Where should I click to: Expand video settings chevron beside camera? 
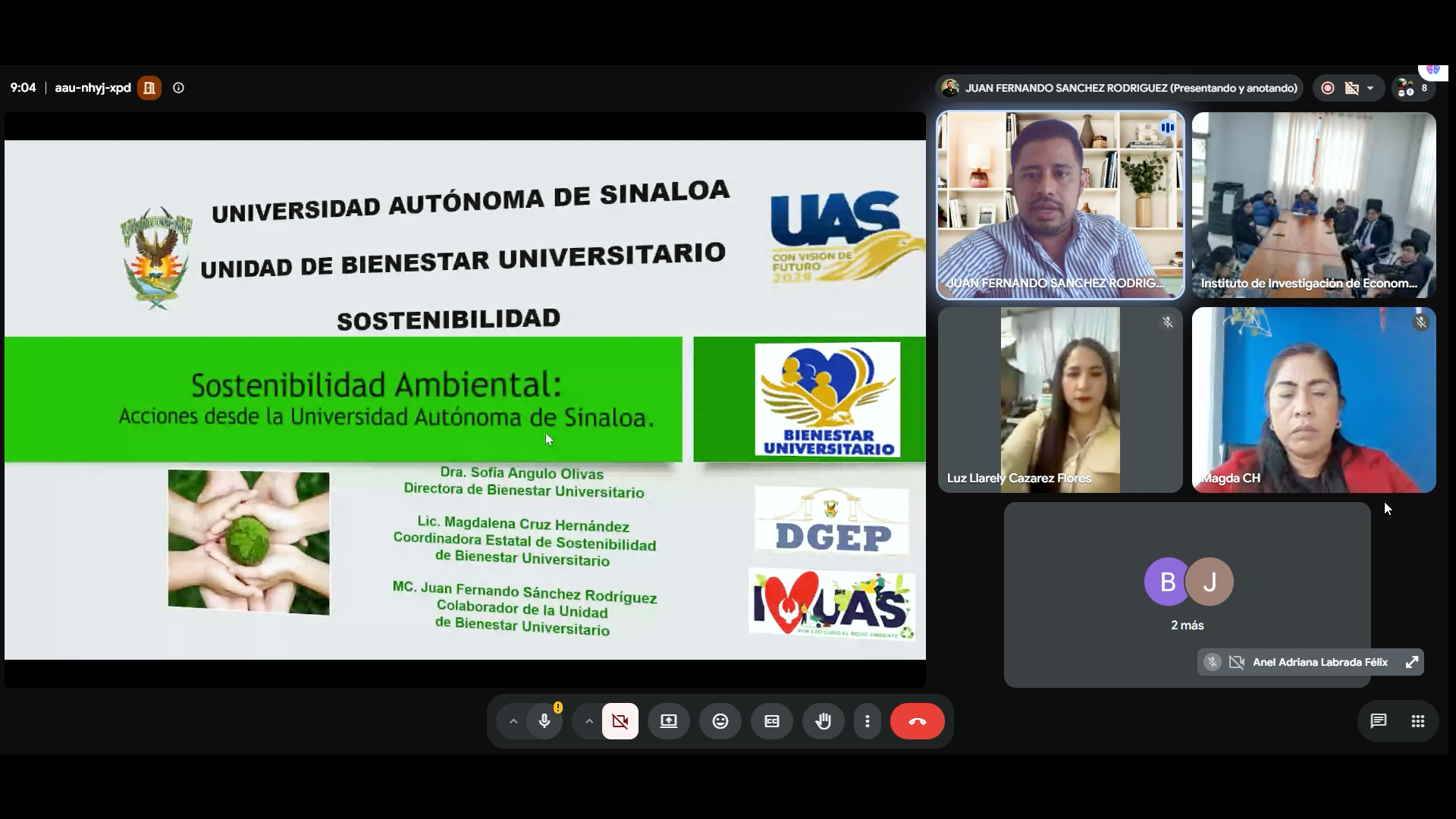[x=589, y=721]
